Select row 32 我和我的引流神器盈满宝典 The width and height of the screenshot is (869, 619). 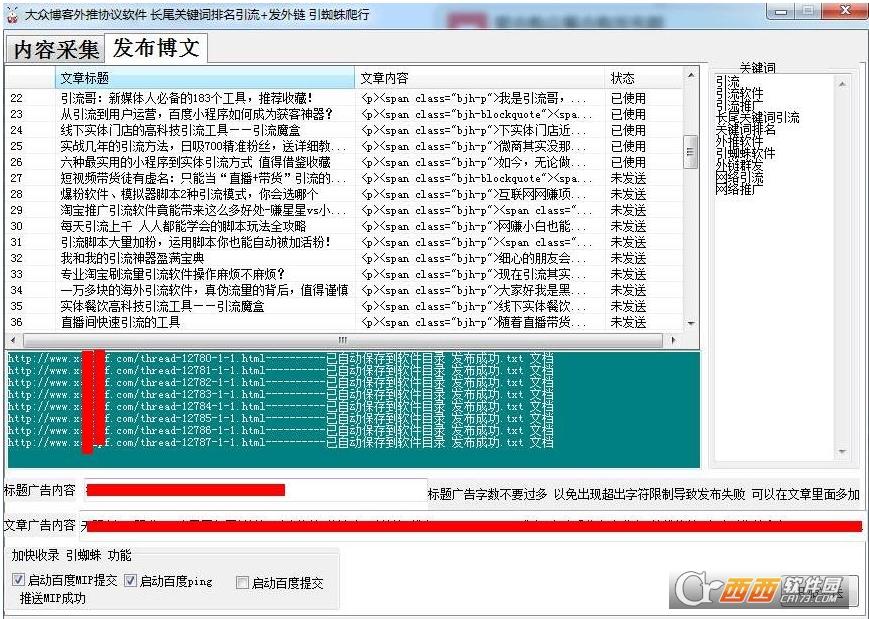(x=344, y=258)
